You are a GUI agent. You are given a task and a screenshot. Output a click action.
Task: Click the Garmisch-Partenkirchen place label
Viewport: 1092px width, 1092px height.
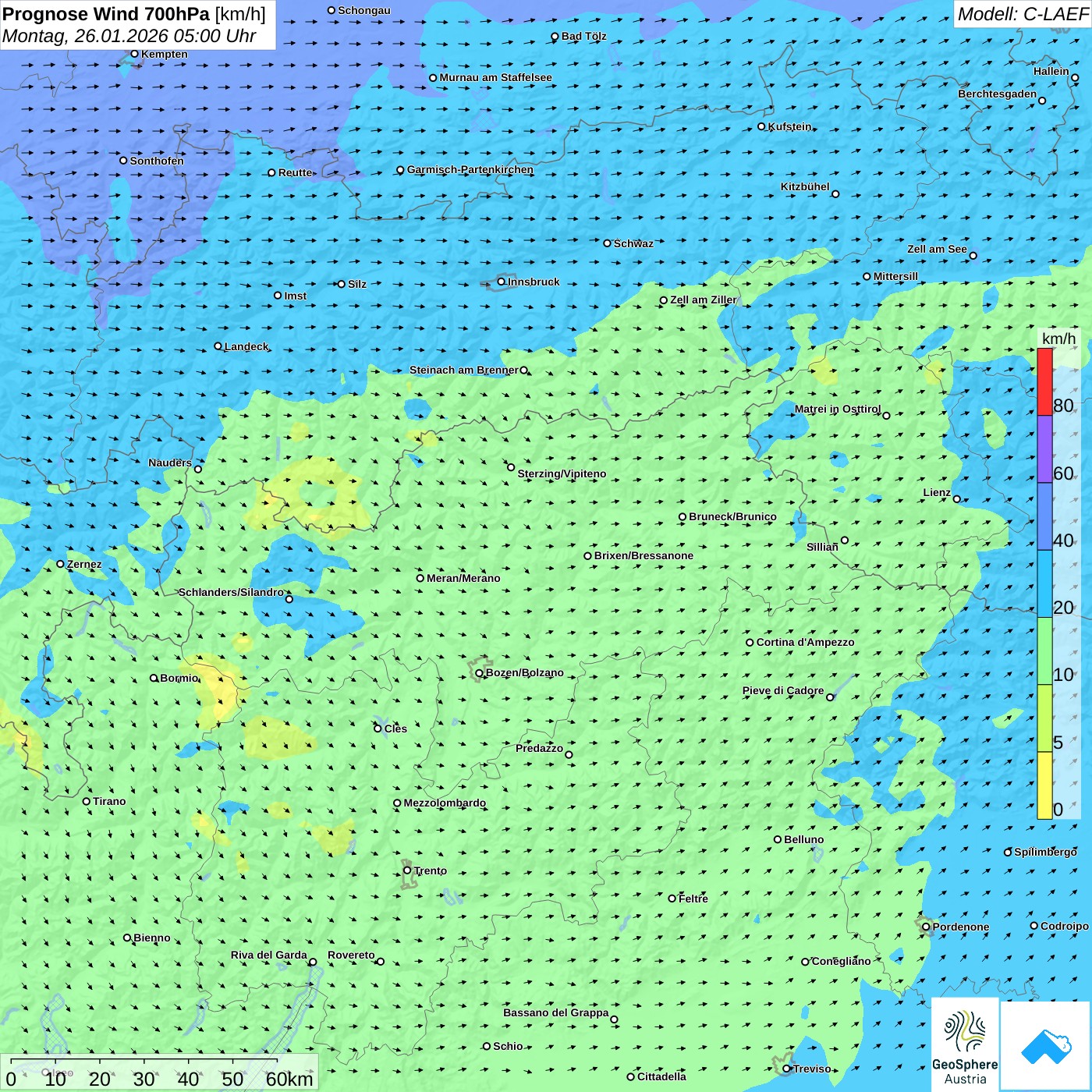click(x=470, y=169)
